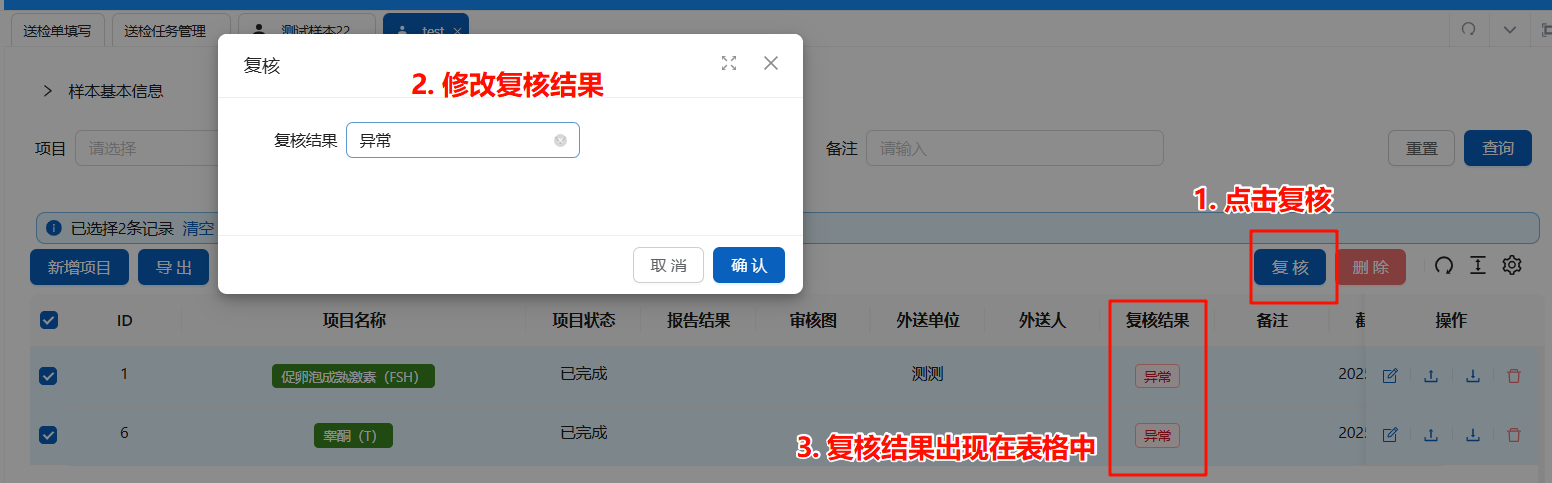Viewport: 1552px width, 483px height.
Task: Click the table refresh icon beside 删除
Action: coord(1444,266)
